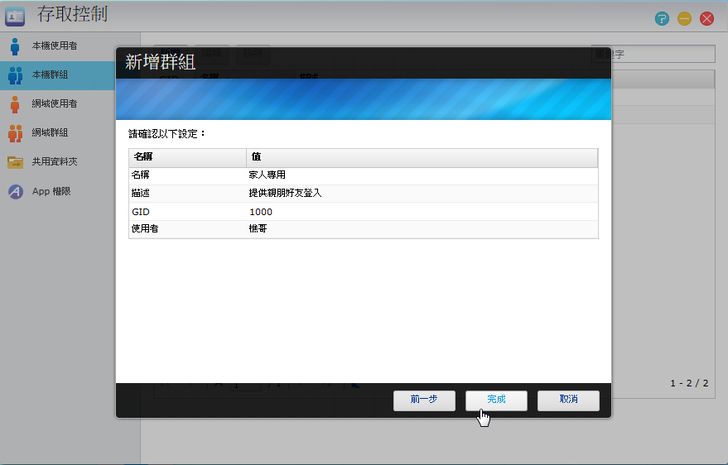The width and height of the screenshot is (728, 465).
Task: Open 本機群組 sidebar item
Action: 58,75
